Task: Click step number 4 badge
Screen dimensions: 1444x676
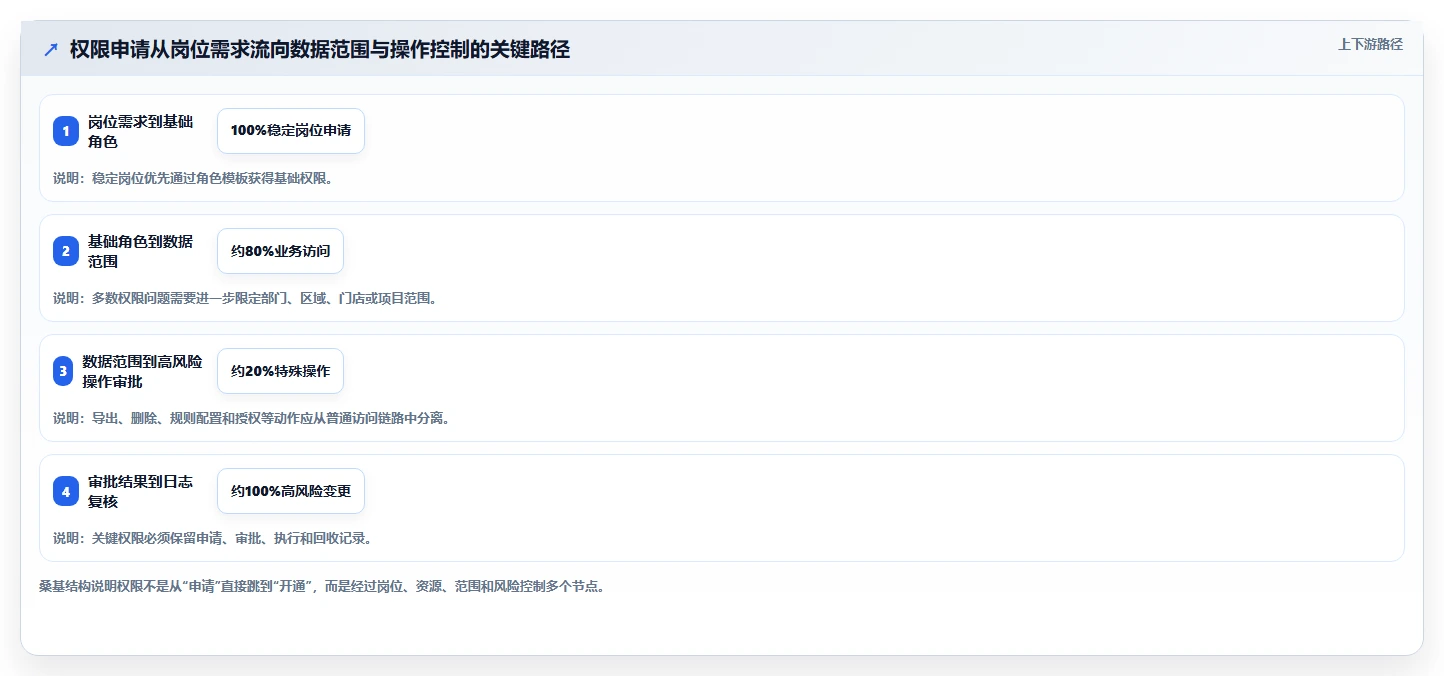Action: (66, 491)
